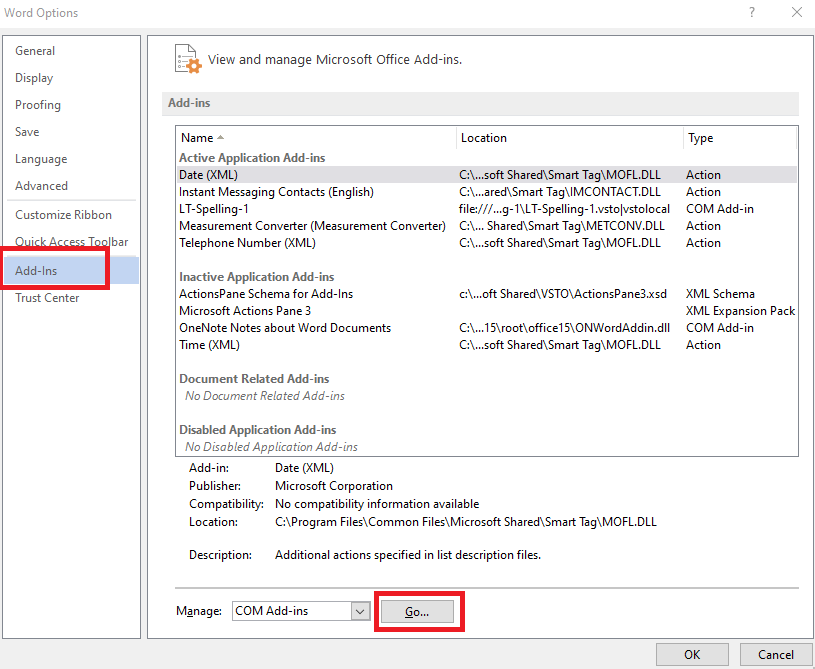
Task: Expand the Manage COM Add-ins dropdown
Action: (x=360, y=611)
